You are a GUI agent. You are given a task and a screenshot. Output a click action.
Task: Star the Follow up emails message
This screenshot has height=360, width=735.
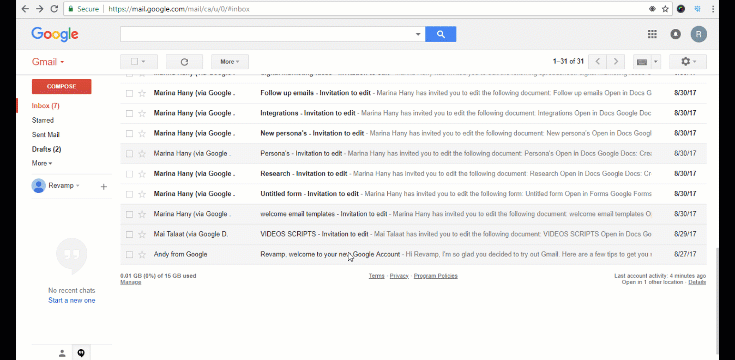(x=142, y=93)
